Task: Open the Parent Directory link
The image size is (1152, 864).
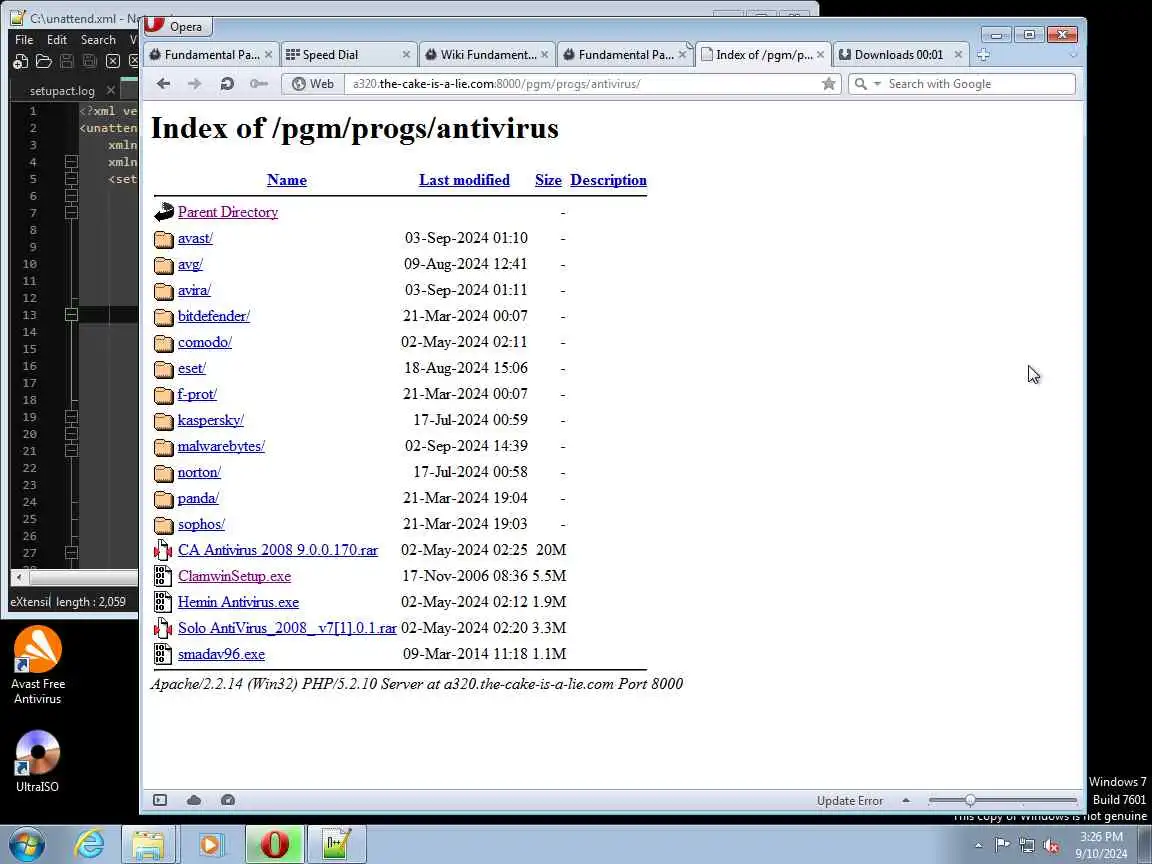Action: pos(228,212)
